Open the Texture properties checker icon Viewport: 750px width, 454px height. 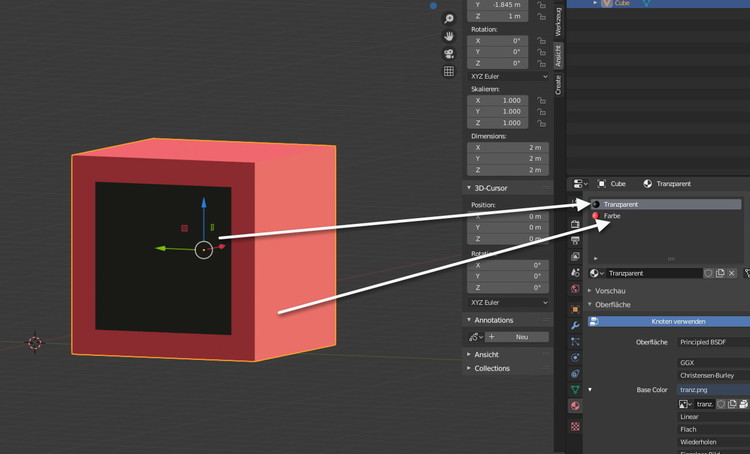575,426
